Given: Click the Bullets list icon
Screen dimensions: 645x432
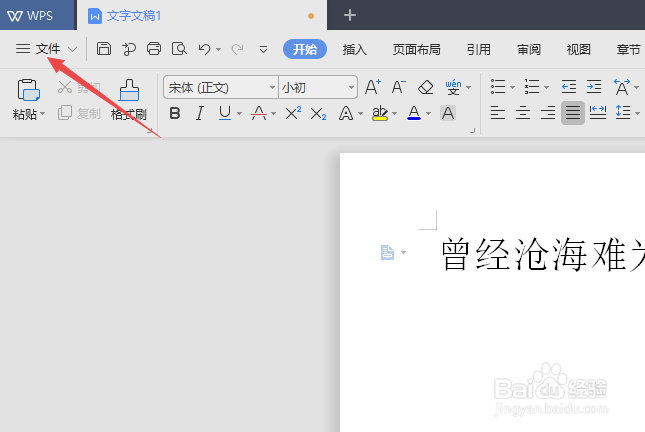Looking at the screenshot, I should coord(498,87).
